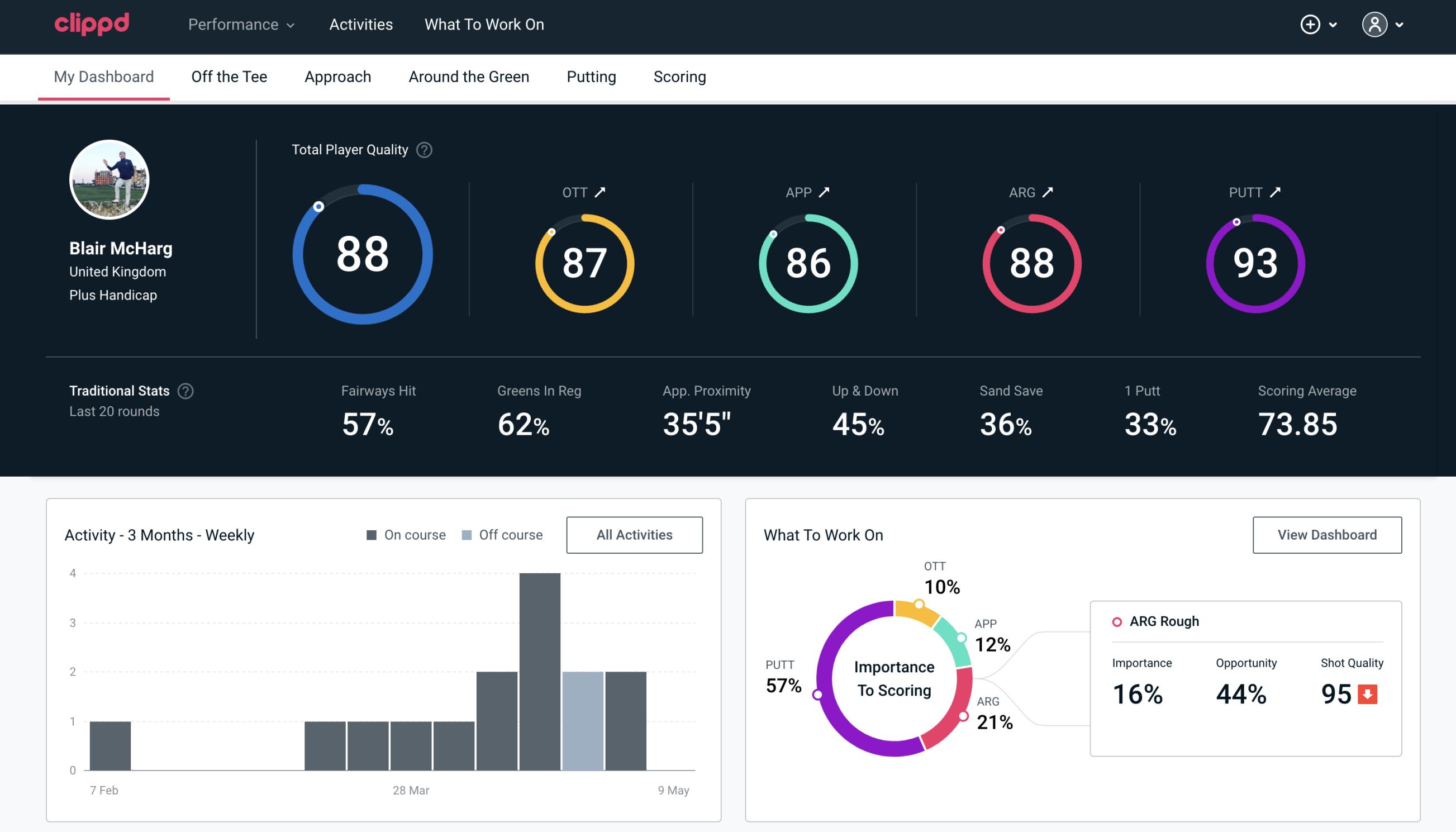This screenshot has width=1456, height=832.
Task: Expand the OTT trend arrow details
Action: coord(601,192)
